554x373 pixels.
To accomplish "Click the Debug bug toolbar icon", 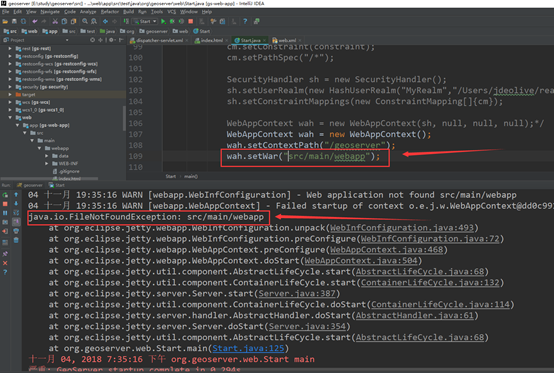I will point(172,22).
